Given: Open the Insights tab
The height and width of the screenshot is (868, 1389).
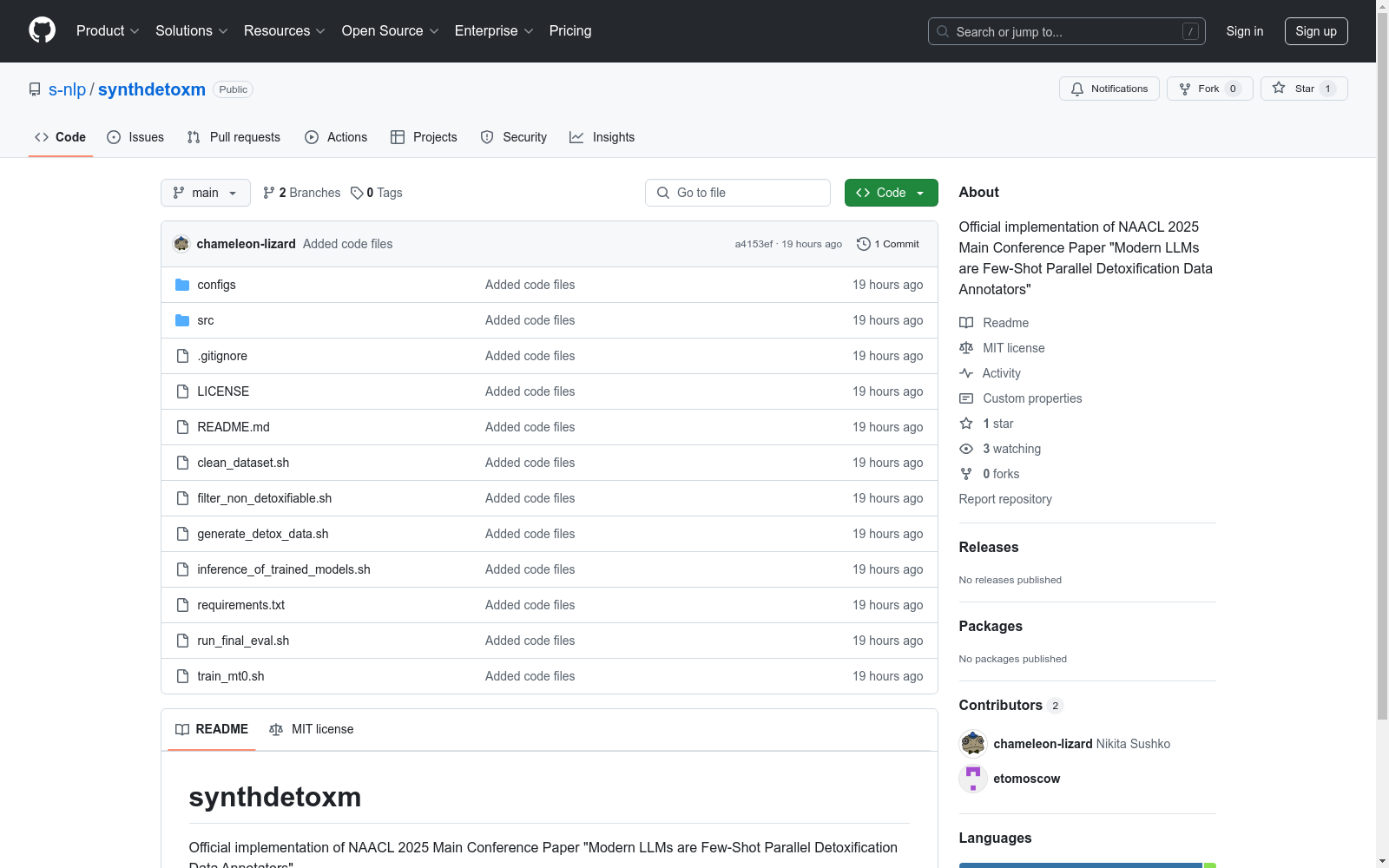Looking at the screenshot, I should (602, 137).
